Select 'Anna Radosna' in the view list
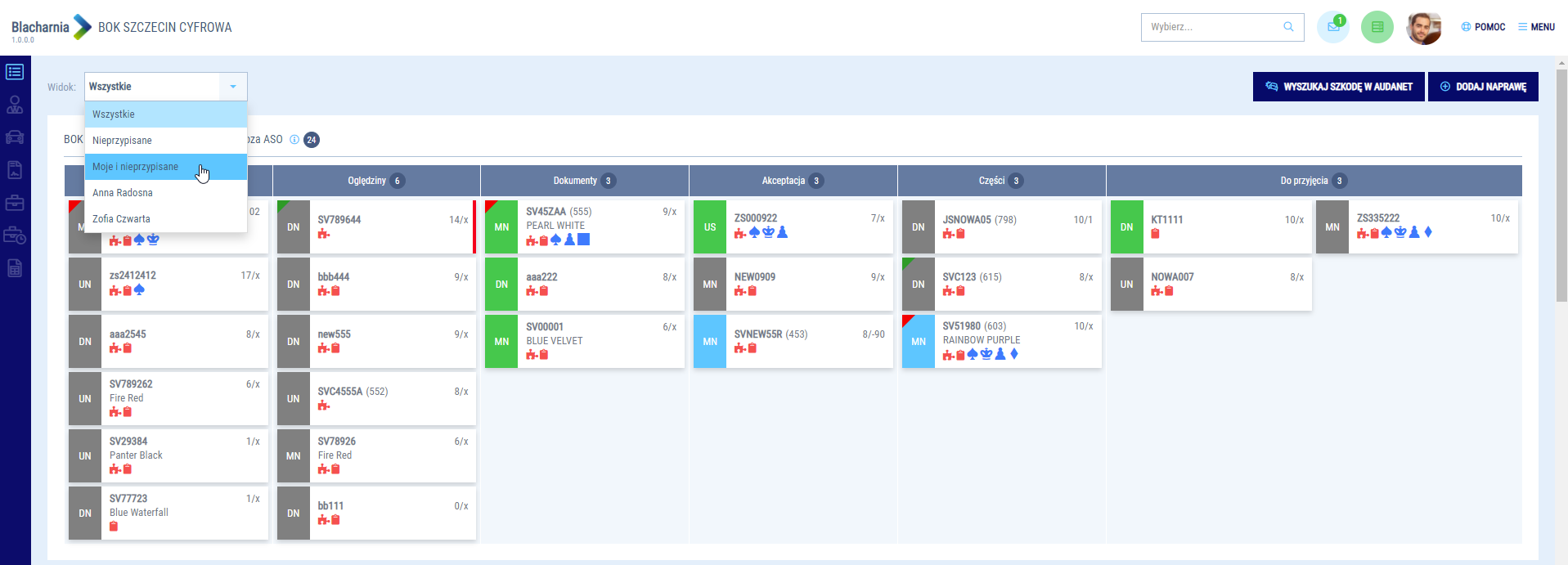Screen dimensions: 1568x565 123,193
